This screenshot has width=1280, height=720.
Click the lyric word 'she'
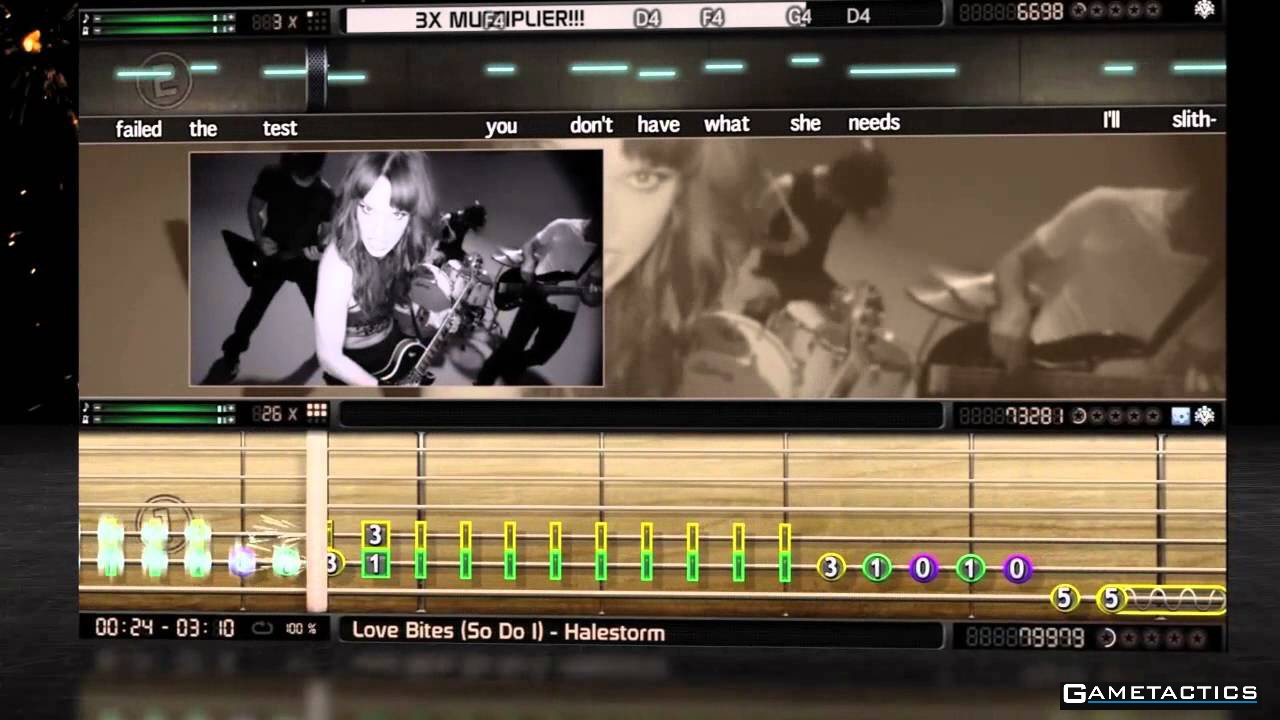click(x=805, y=123)
